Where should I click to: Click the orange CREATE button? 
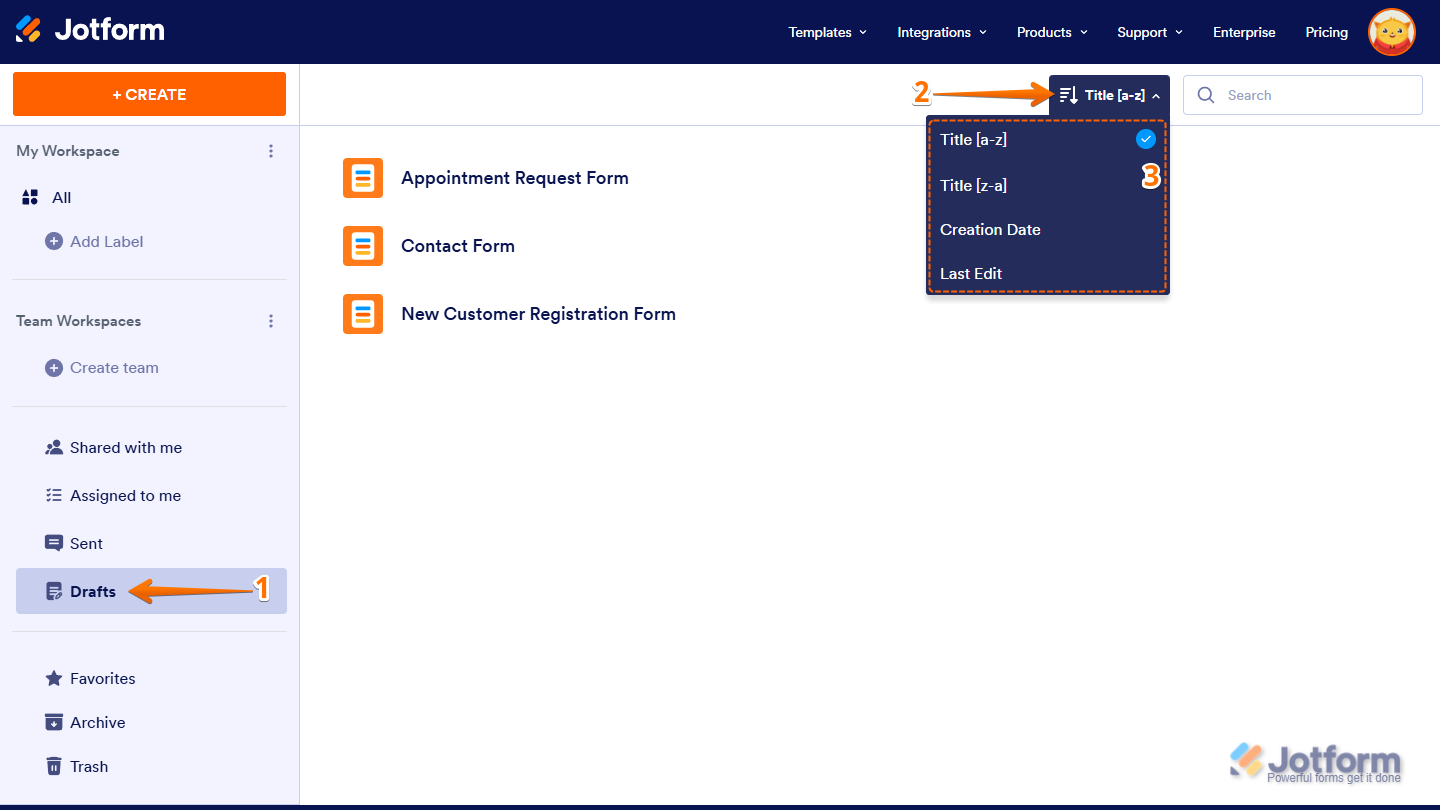pyautogui.click(x=148, y=93)
